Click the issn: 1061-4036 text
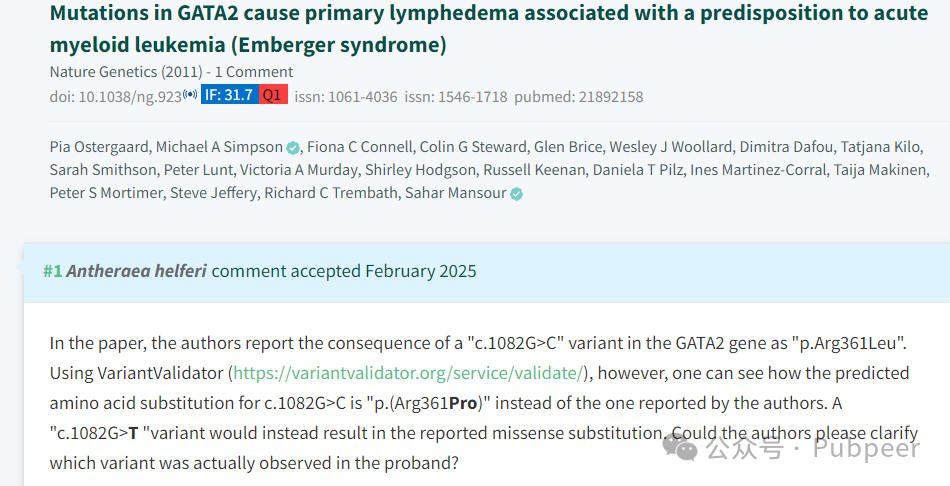 [346, 96]
